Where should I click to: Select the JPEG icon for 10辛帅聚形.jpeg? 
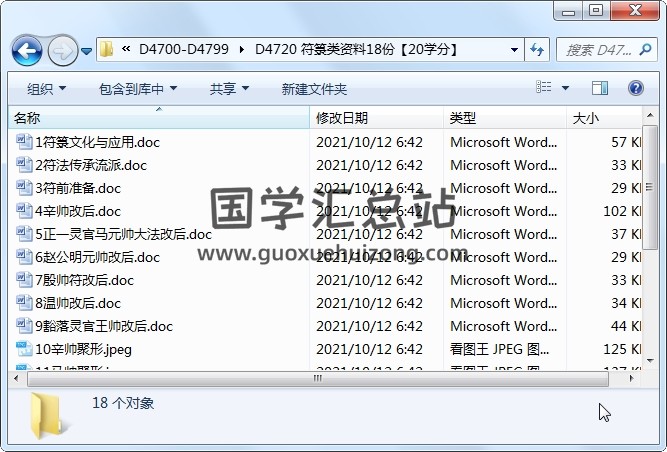point(24,349)
